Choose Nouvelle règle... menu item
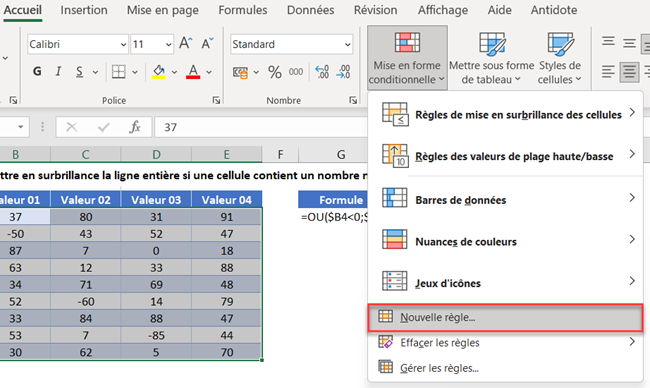The image size is (650, 388). [505, 318]
